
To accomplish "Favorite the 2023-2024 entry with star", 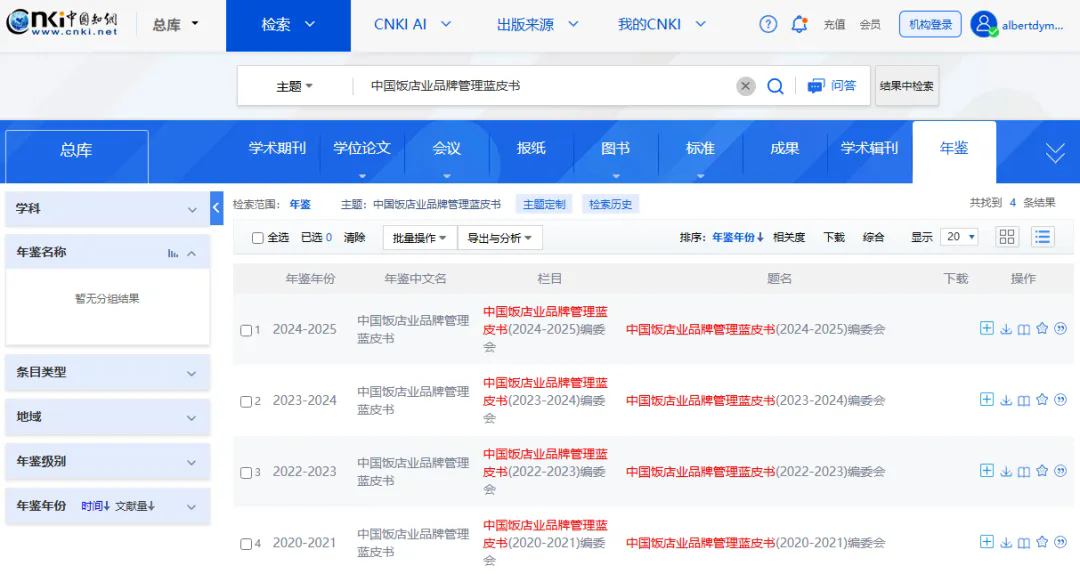I will click(x=1042, y=400).
